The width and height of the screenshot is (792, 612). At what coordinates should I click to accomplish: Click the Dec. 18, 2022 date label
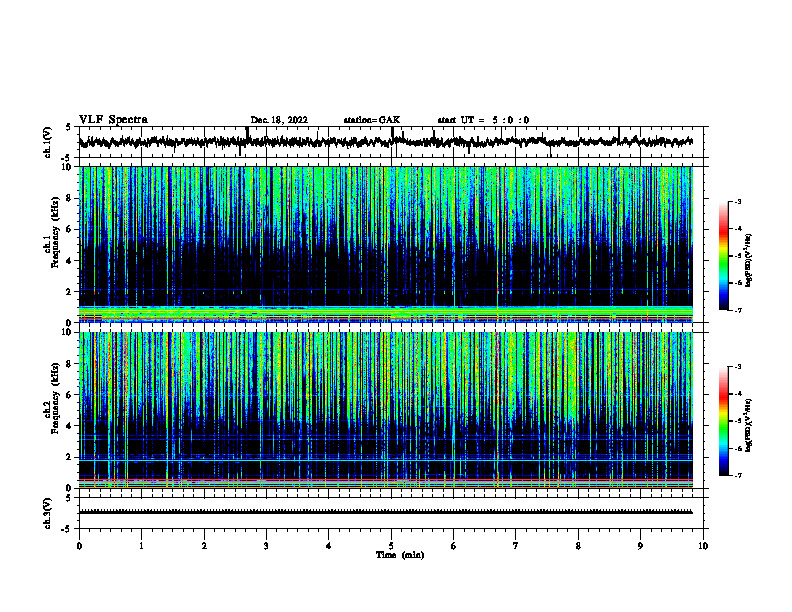click(x=279, y=120)
